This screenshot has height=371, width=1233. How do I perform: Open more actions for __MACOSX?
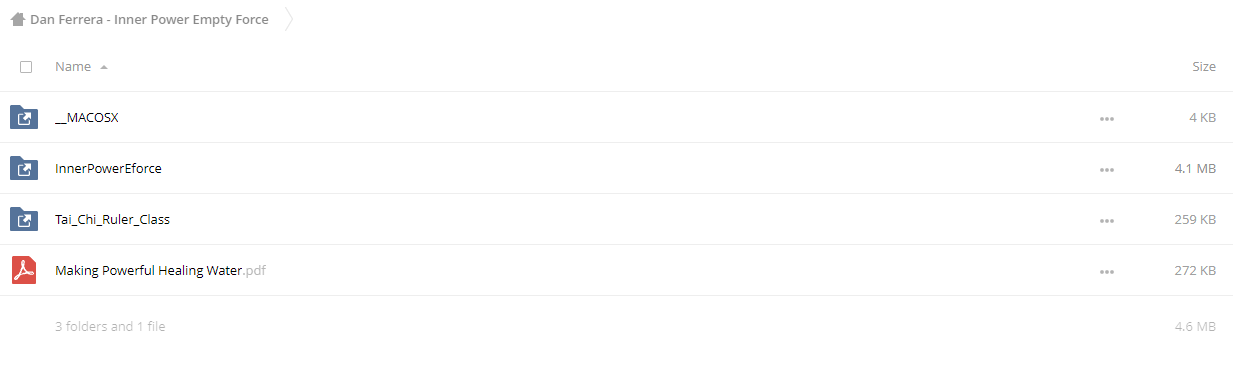[x=1106, y=118]
